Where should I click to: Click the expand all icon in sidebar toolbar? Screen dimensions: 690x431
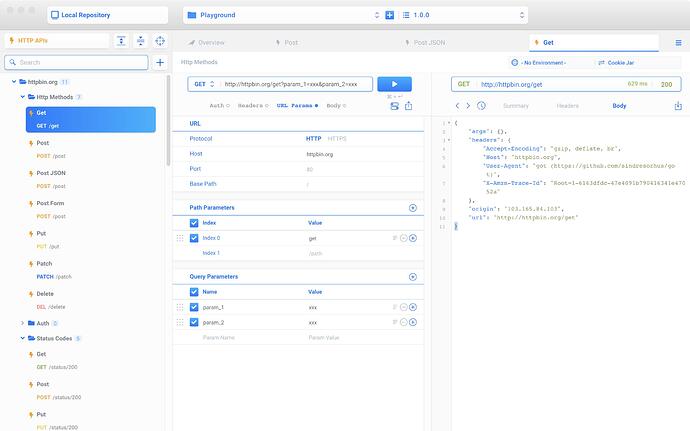pyautogui.click(x=121, y=41)
